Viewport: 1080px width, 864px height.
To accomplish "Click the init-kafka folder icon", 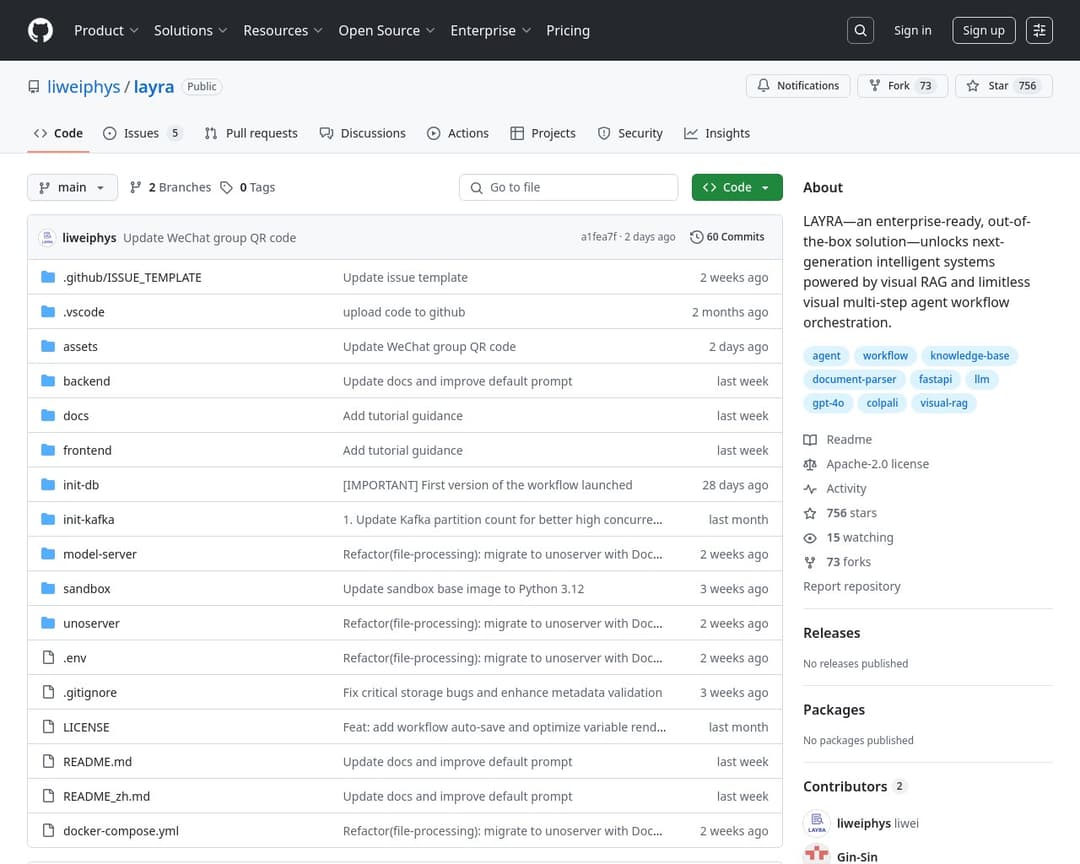I will (48, 519).
